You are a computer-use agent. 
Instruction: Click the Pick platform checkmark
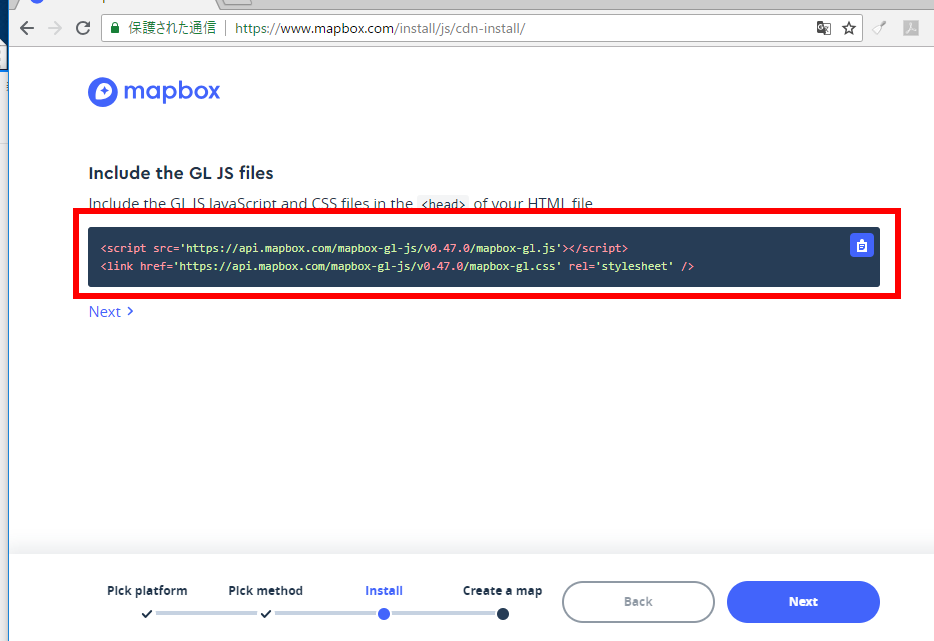tap(147, 614)
